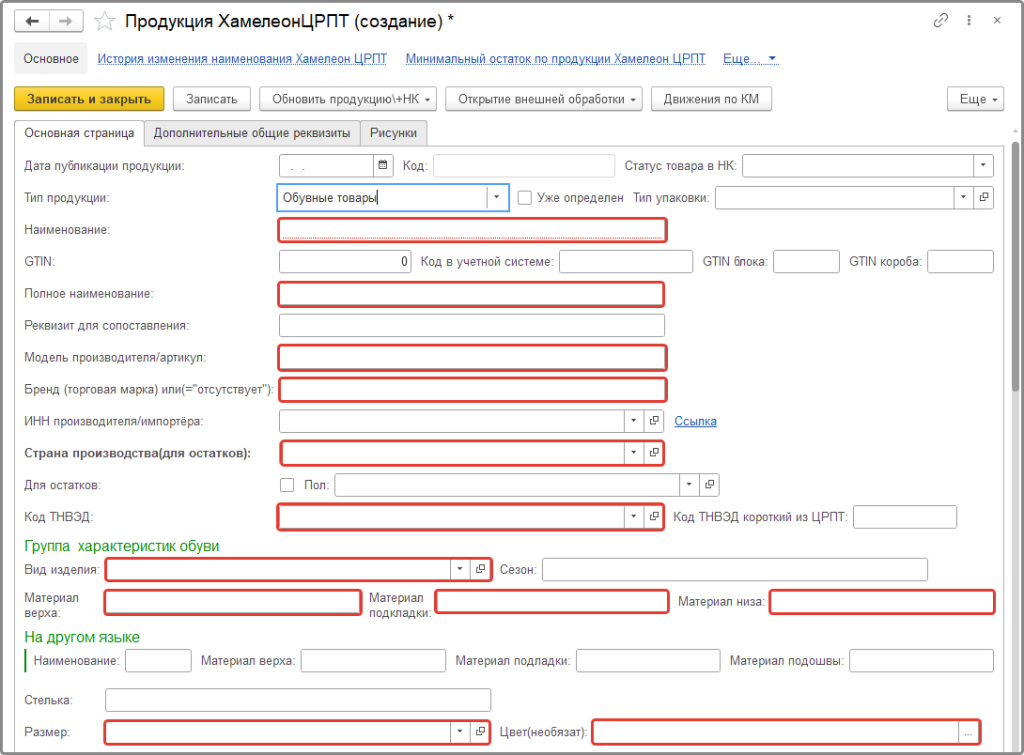The width and height of the screenshot is (1024, 755).
Task: Open Открытие внешней обработки submenu
Action: click(544, 99)
